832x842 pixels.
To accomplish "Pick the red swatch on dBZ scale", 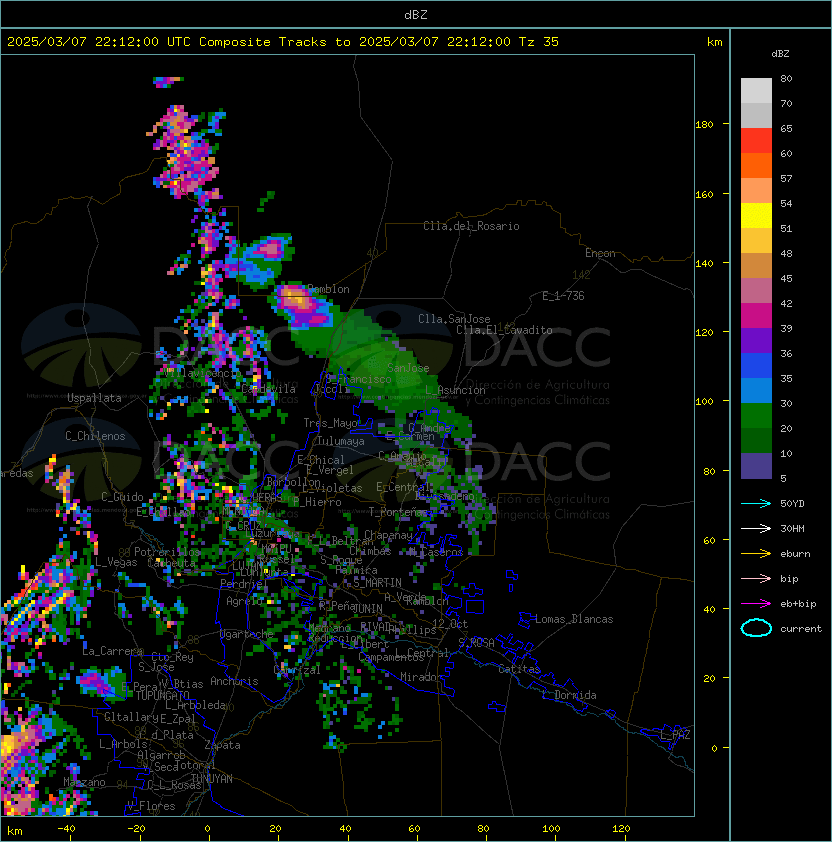I will click(756, 140).
